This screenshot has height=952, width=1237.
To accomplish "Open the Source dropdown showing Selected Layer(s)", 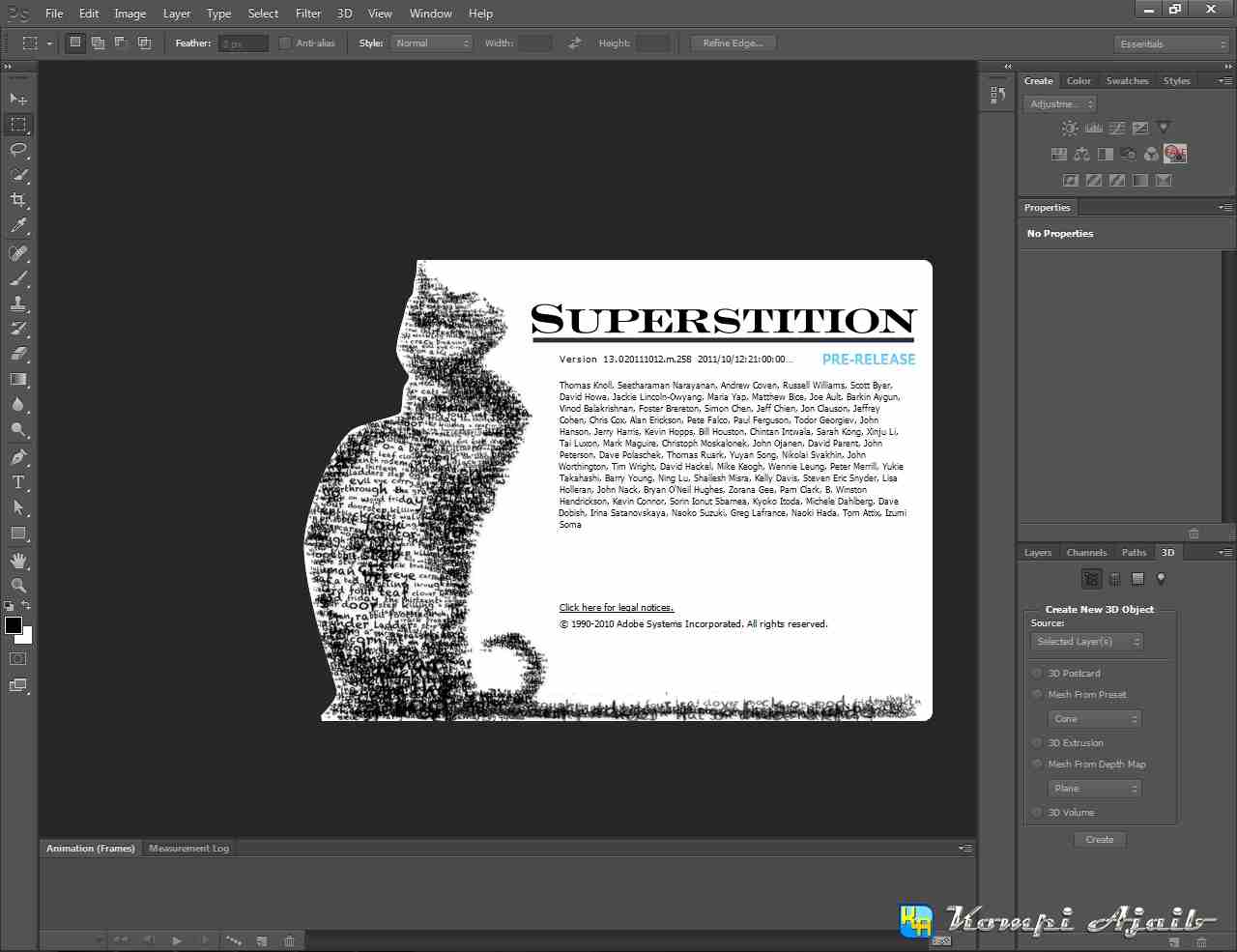I will 1087,642.
